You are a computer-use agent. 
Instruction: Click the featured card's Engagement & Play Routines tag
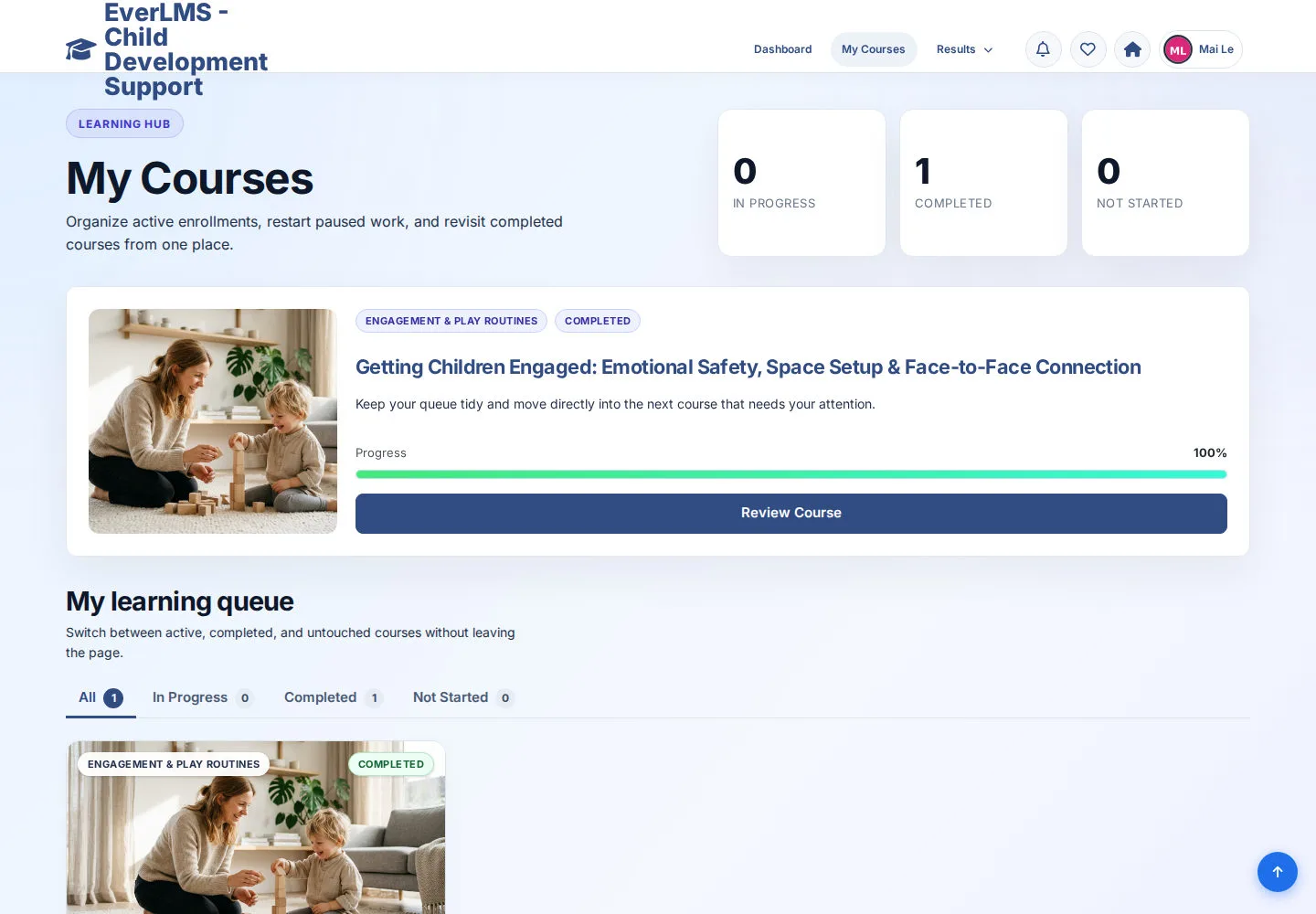pyautogui.click(x=451, y=321)
